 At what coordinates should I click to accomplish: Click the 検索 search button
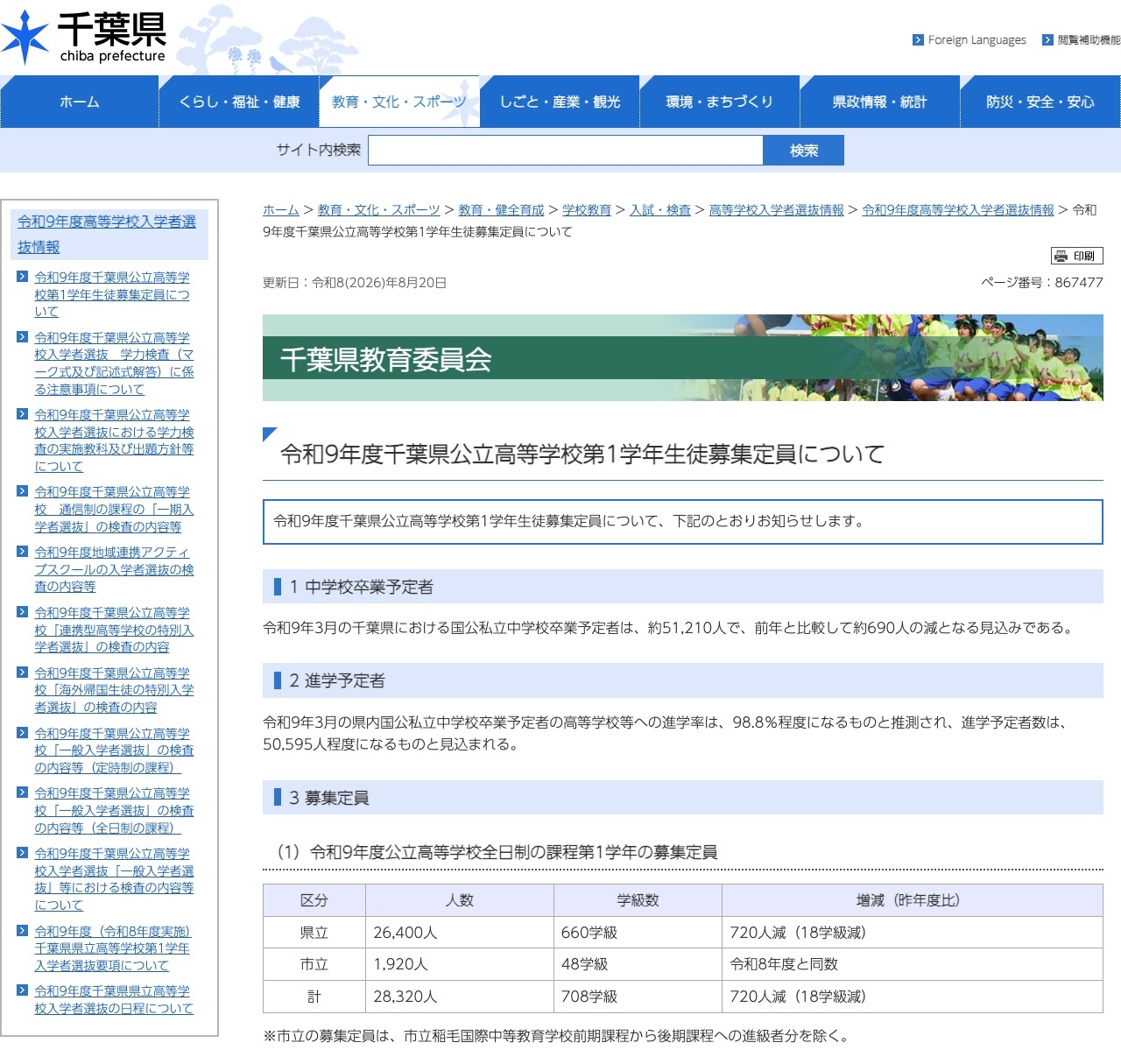pos(804,150)
